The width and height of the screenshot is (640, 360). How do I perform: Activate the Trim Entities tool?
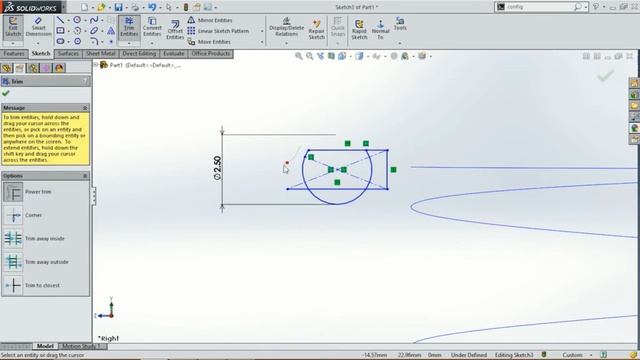tap(129, 27)
